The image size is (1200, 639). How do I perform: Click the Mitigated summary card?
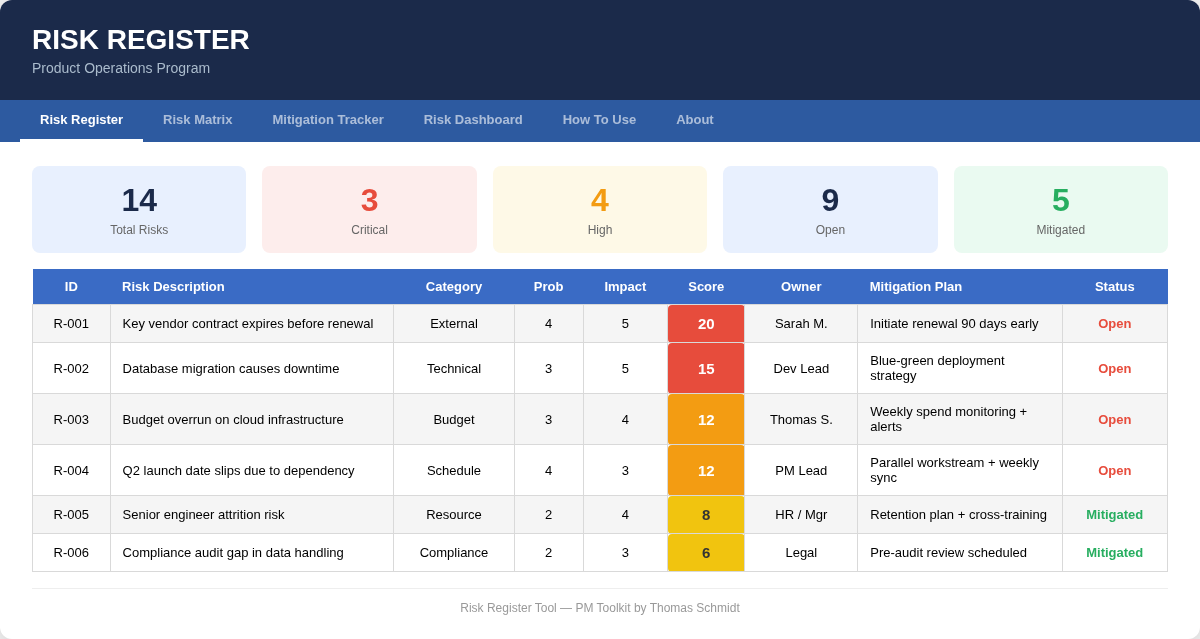click(x=1060, y=209)
